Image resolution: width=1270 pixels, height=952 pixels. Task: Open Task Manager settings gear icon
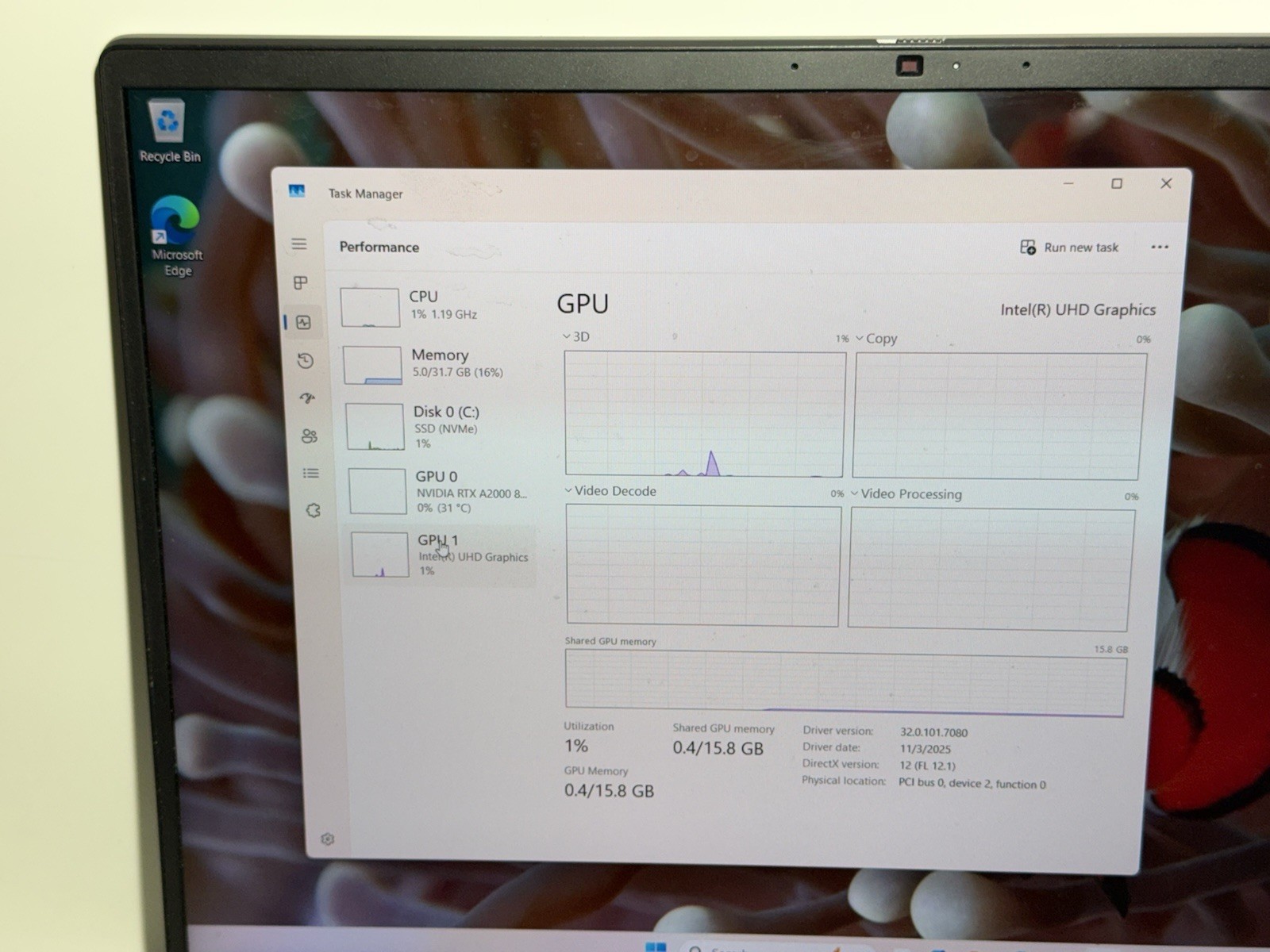pyautogui.click(x=327, y=839)
